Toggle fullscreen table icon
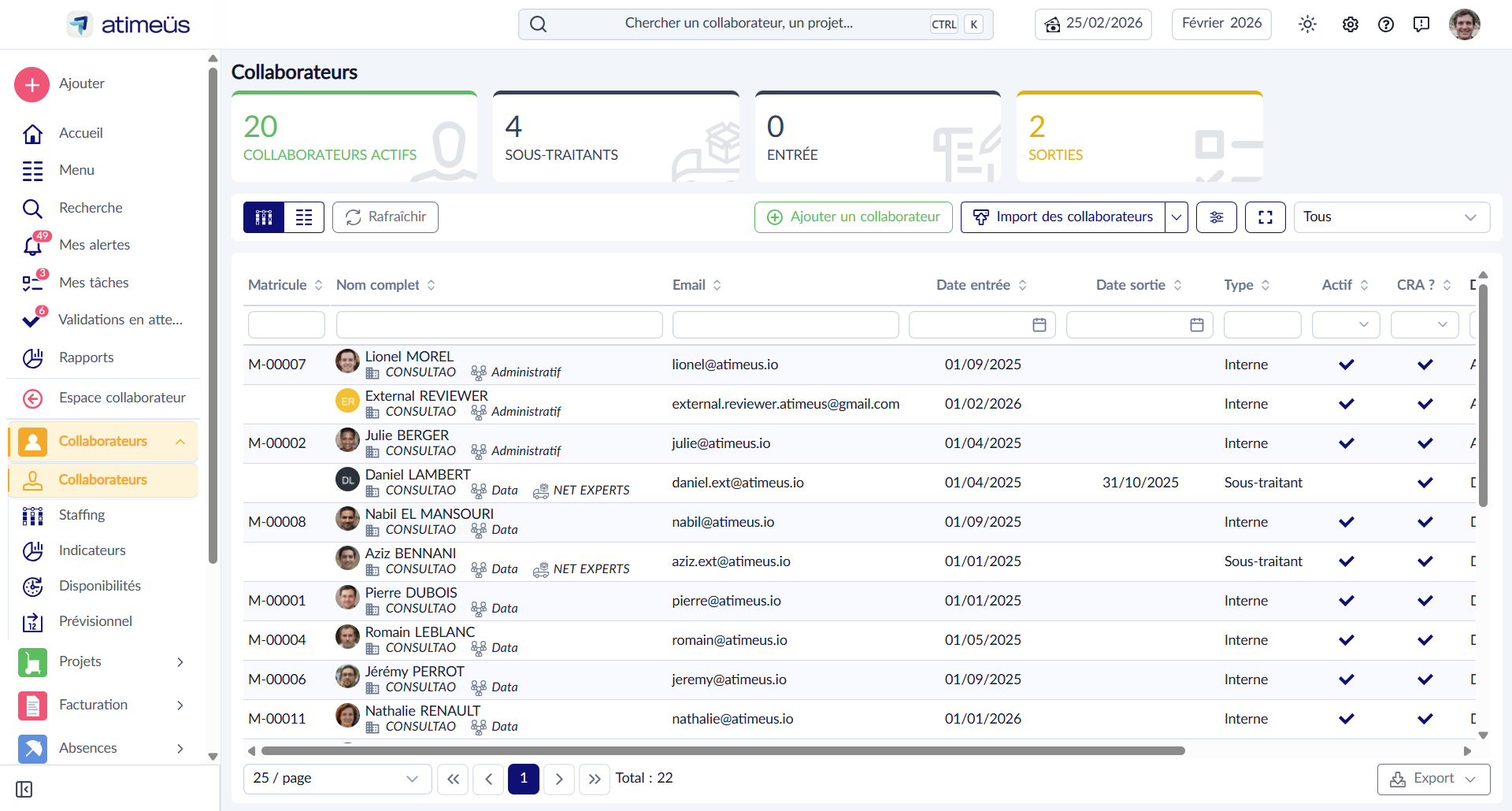This screenshot has height=811, width=1512. (x=1266, y=217)
